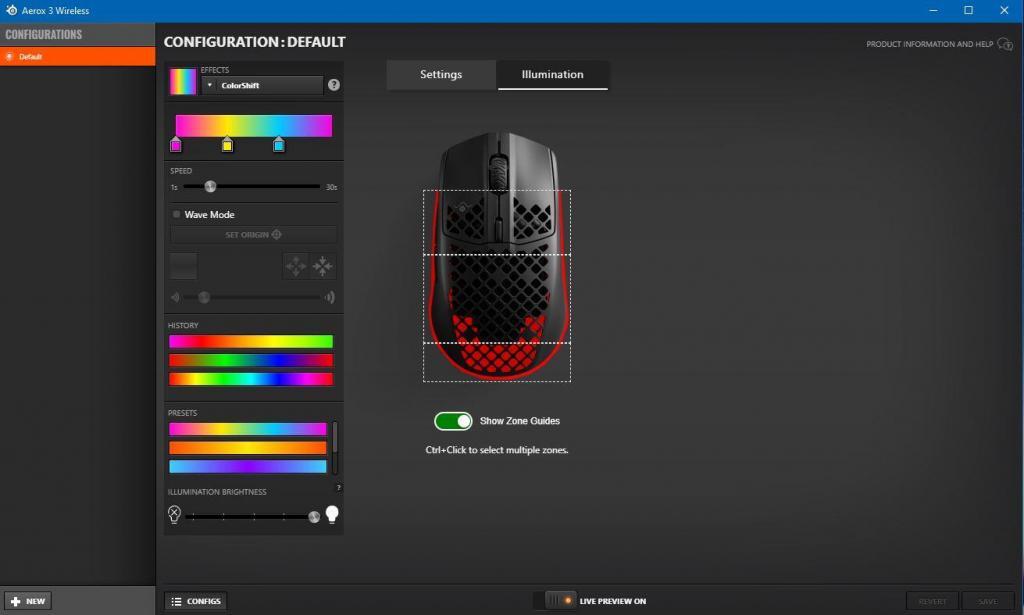Click the illumination brightness help icon
1024x615 pixels.
click(x=338, y=488)
